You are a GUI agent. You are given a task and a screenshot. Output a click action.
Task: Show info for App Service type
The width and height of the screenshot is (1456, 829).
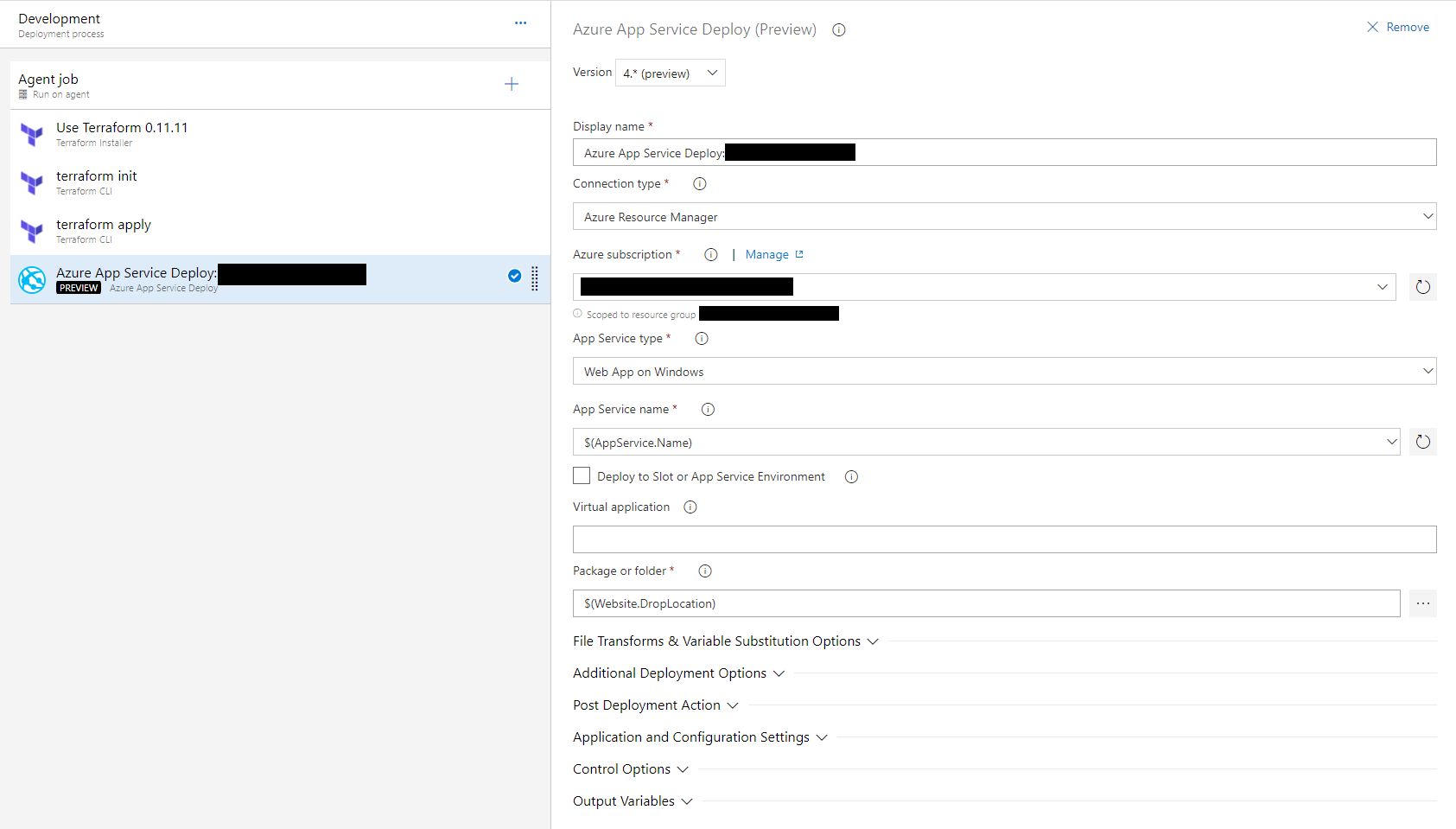[702, 339]
